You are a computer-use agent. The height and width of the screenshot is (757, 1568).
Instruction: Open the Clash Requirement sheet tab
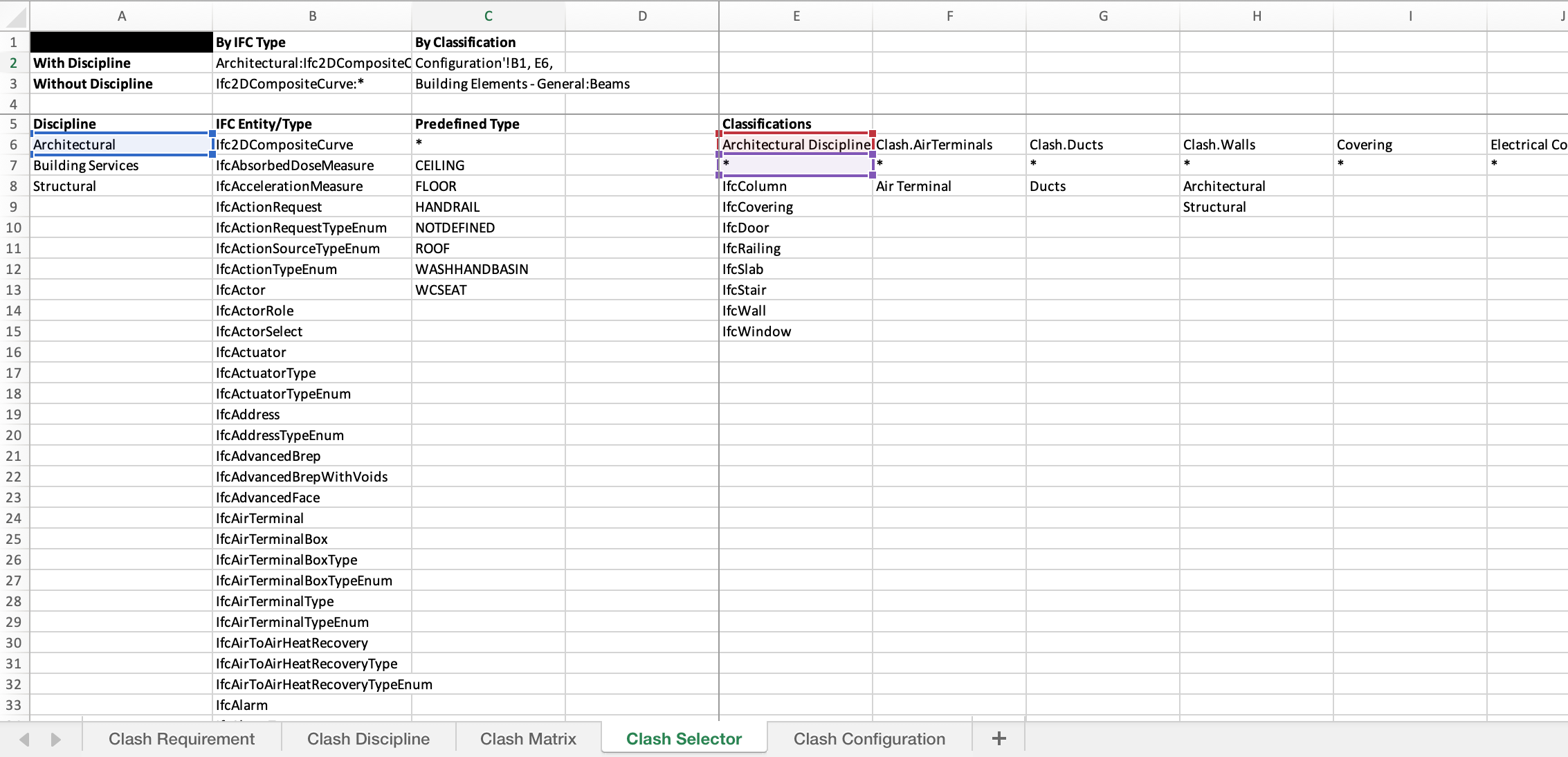[x=181, y=738]
